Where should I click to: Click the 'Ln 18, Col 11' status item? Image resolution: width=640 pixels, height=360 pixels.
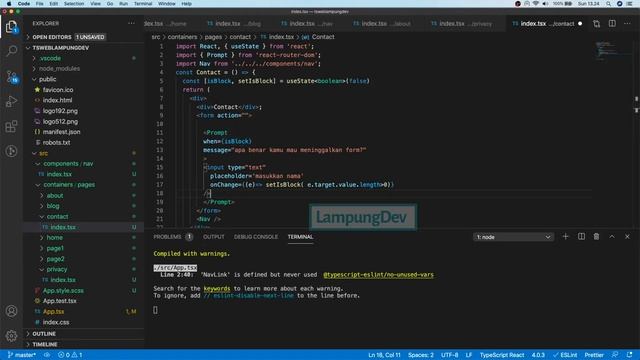point(384,355)
